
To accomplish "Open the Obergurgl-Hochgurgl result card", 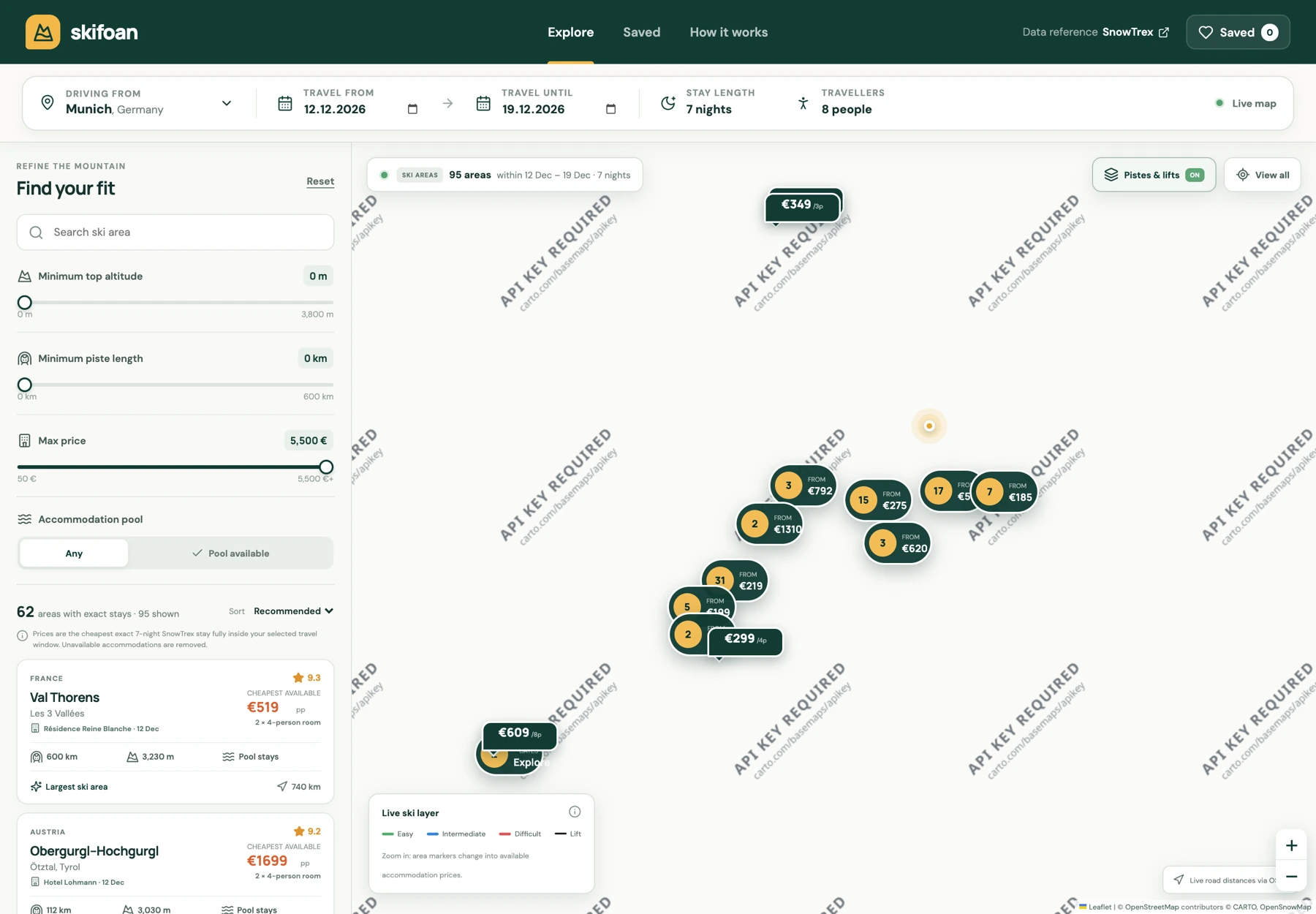I will [x=175, y=864].
